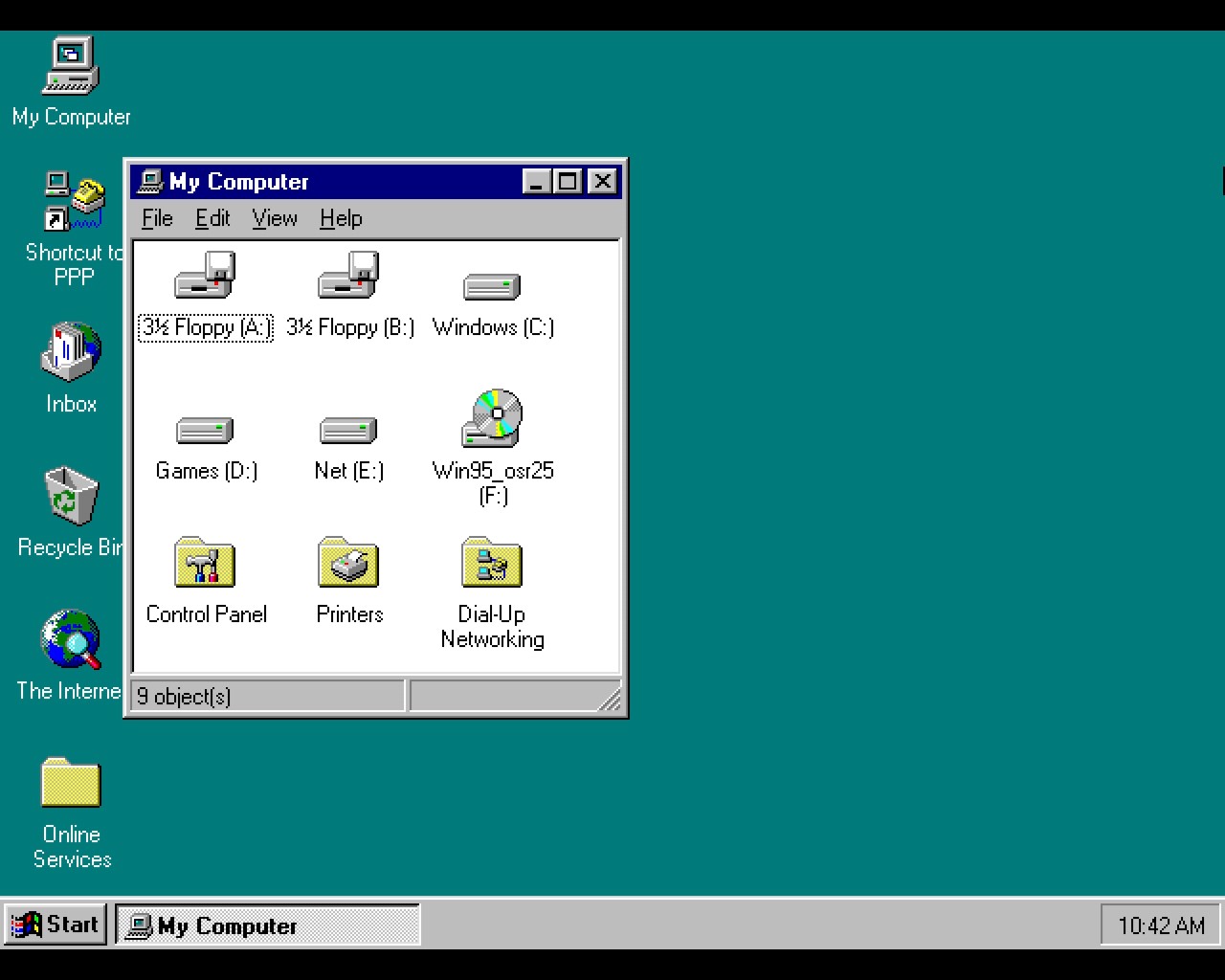Select the Printers folder icon
The width and height of the screenshot is (1225, 980).
[348, 563]
